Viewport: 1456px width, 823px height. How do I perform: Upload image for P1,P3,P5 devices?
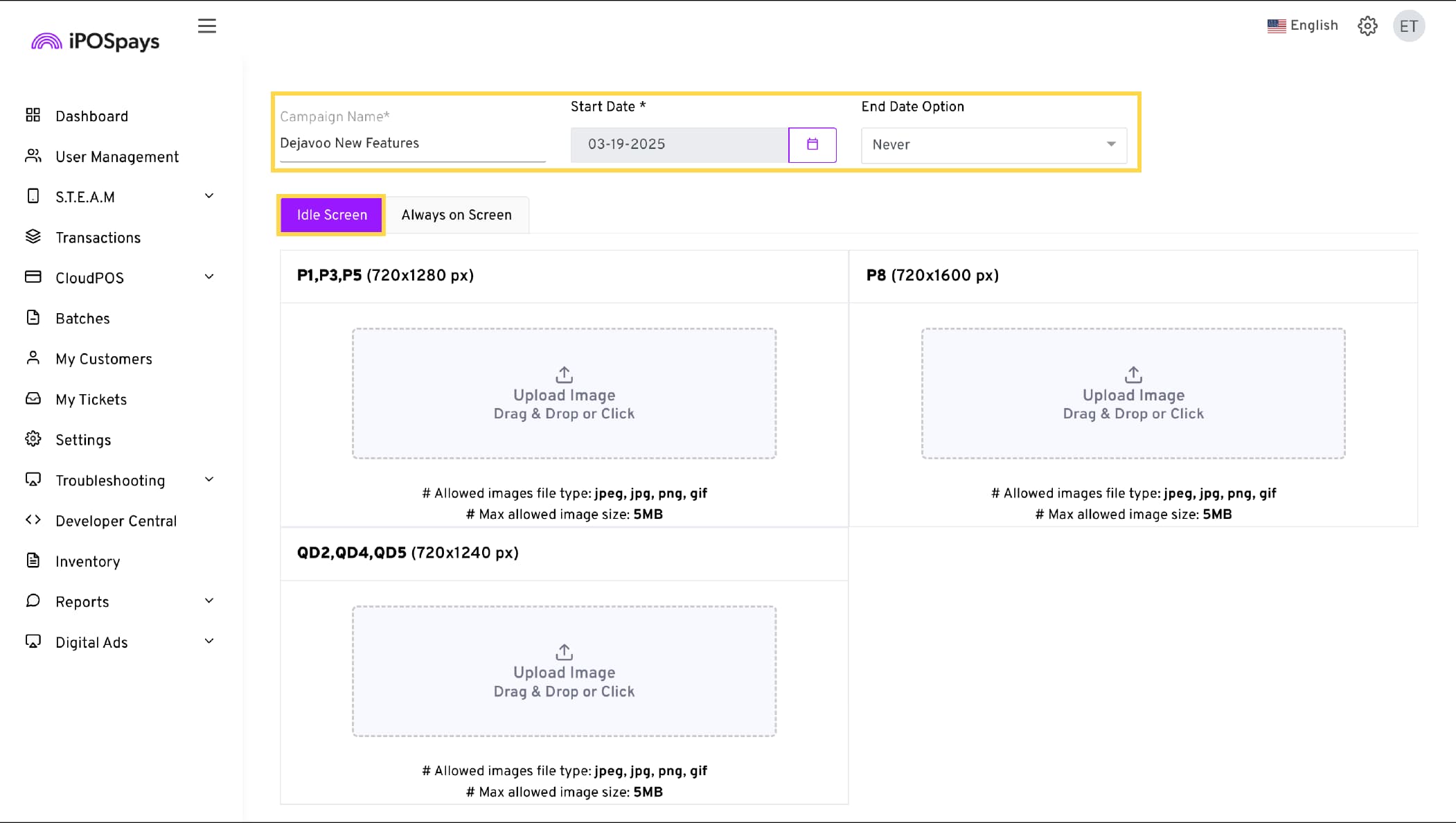[564, 393]
